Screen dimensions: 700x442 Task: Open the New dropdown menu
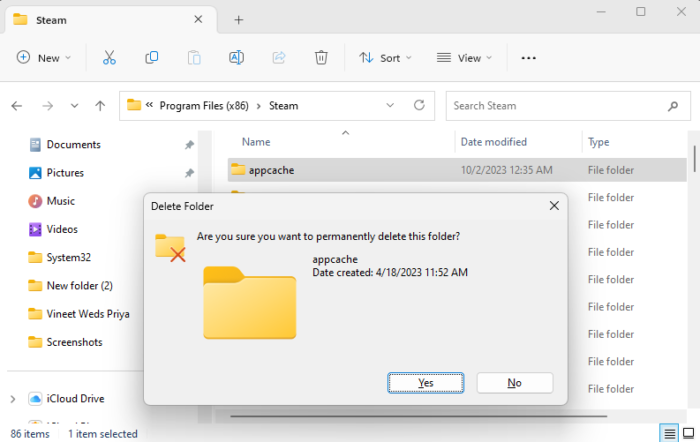click(44, 58)
